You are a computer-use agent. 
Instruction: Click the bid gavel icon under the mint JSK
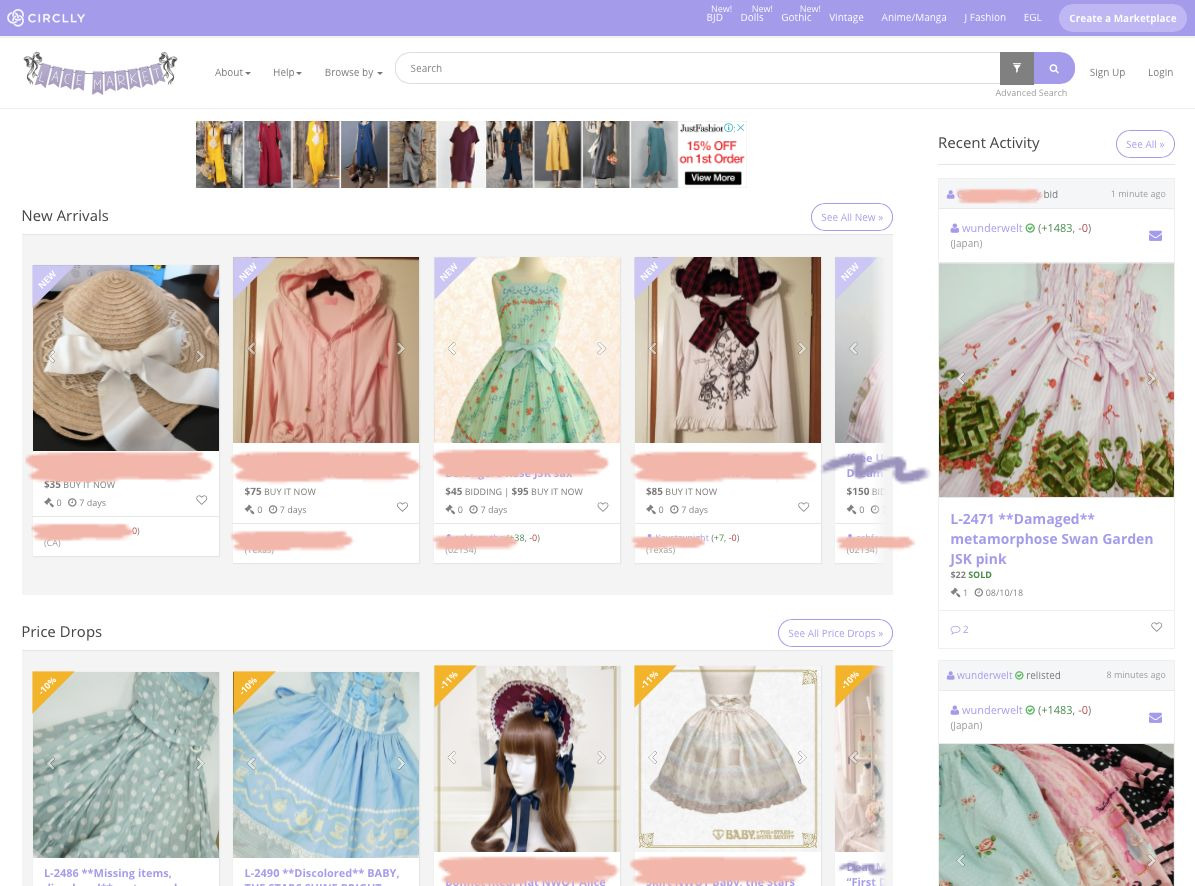(x=451, y=509)
